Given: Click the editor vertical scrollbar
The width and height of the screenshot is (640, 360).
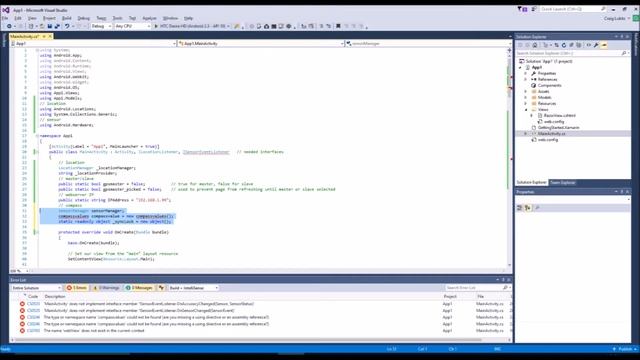Looking at the screenshot, I should coord(509,159).
